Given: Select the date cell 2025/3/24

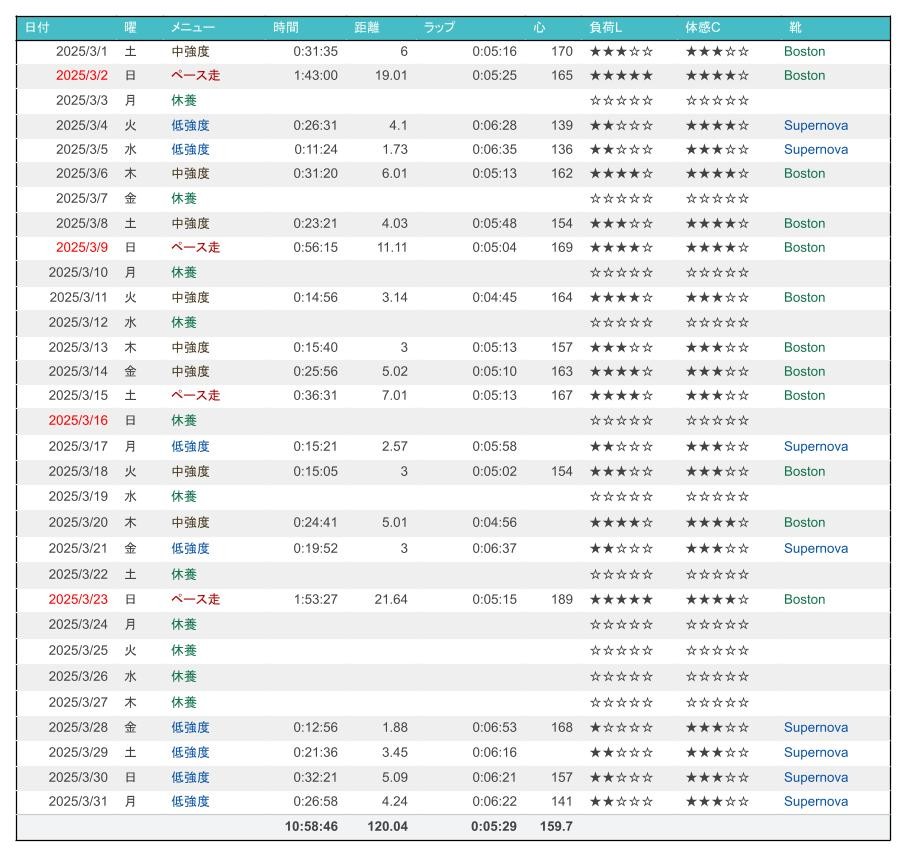Looking at the screenshot, I should [x=78, y=624].
